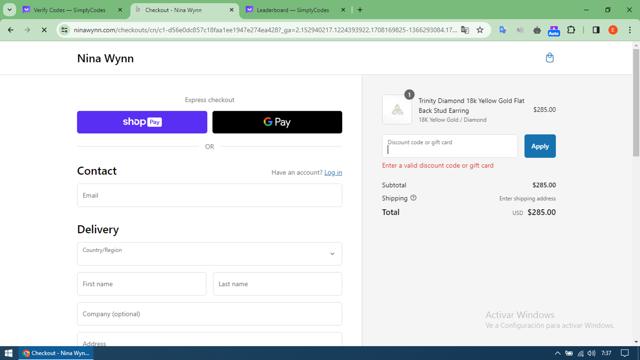Expand the Country/Region dropdown
The width and height of the screenshot is (640, 360).
tap(209, 254)
